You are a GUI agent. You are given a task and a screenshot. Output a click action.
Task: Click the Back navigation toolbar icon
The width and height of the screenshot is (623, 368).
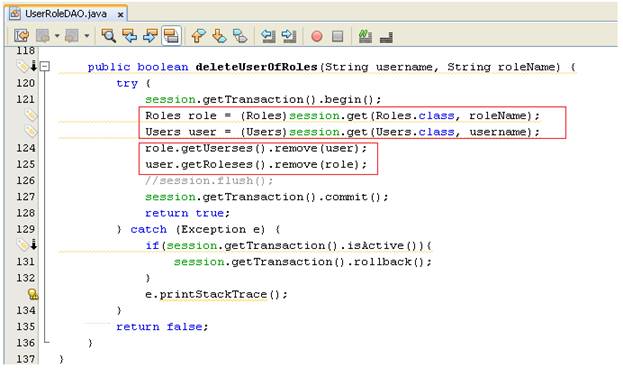pos(43,36)
